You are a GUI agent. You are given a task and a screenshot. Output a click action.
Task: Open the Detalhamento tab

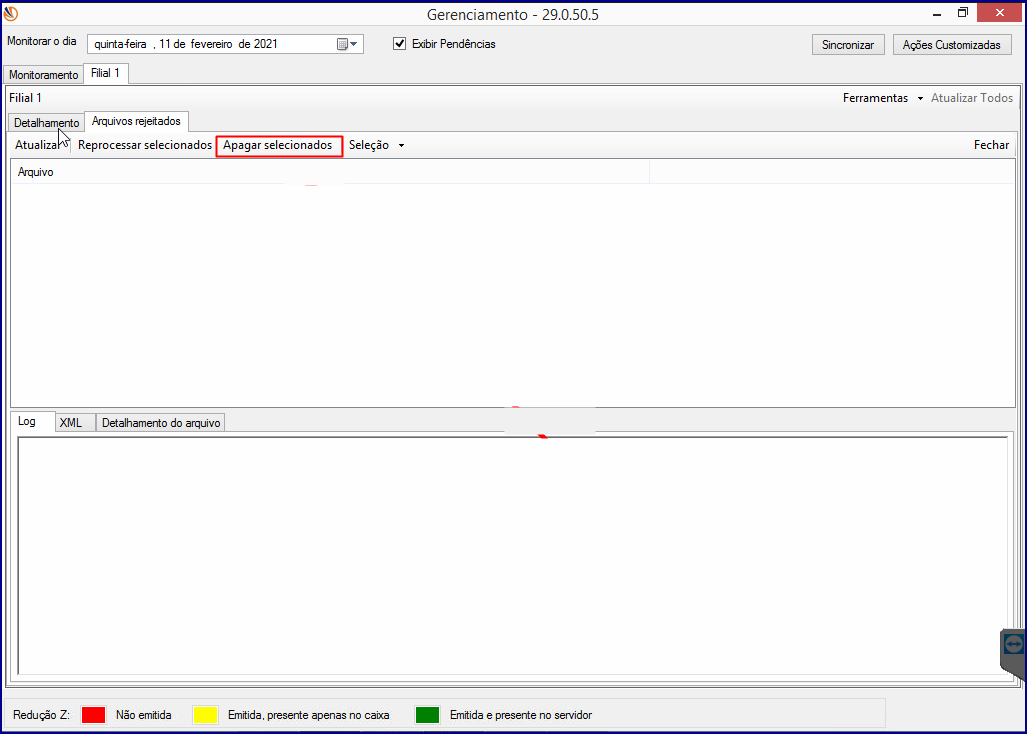tap(46, 122)
